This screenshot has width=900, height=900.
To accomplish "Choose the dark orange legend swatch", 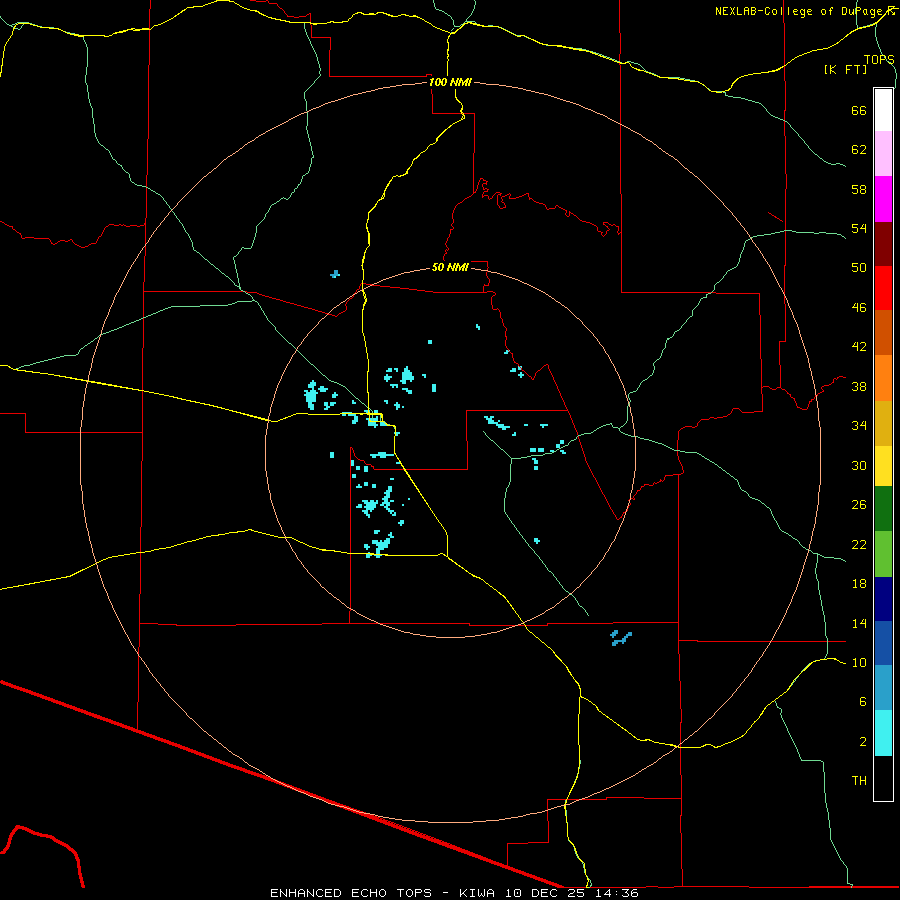I will pyautogui.click(x=883, y=333).
